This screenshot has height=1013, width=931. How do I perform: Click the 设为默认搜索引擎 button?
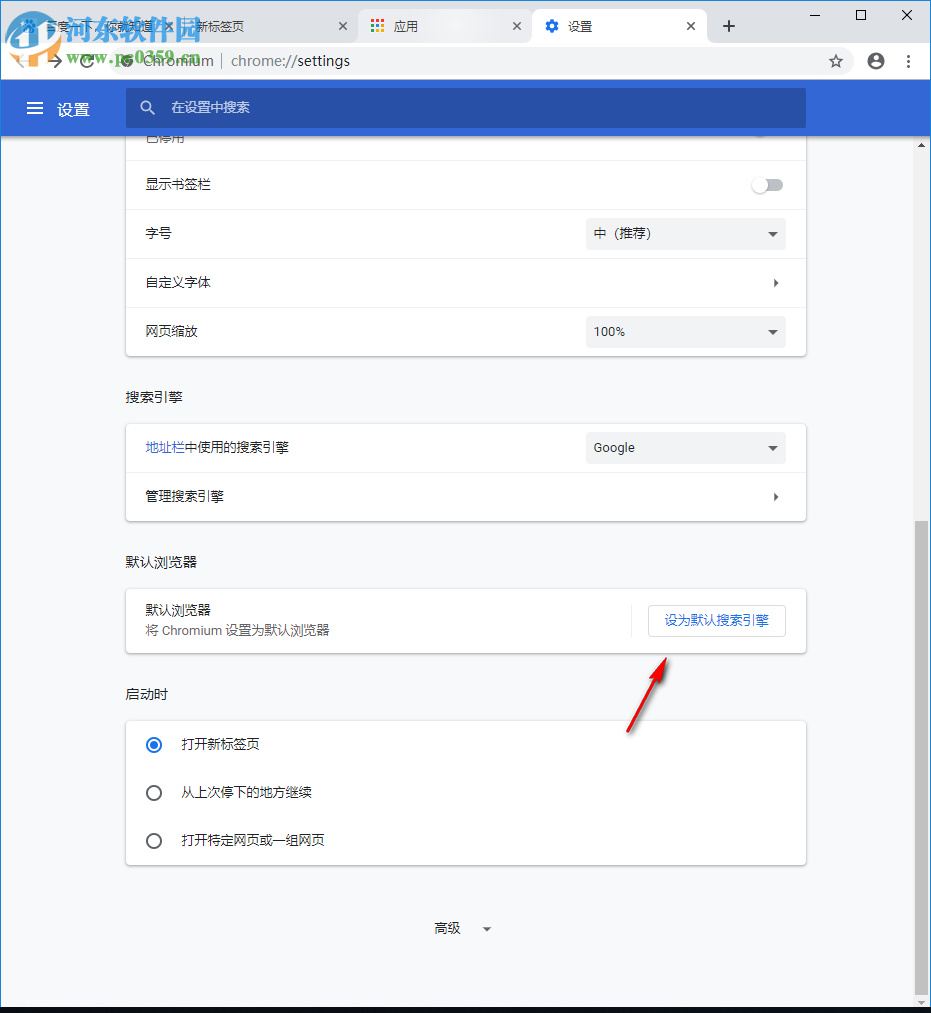click(716, 620)
